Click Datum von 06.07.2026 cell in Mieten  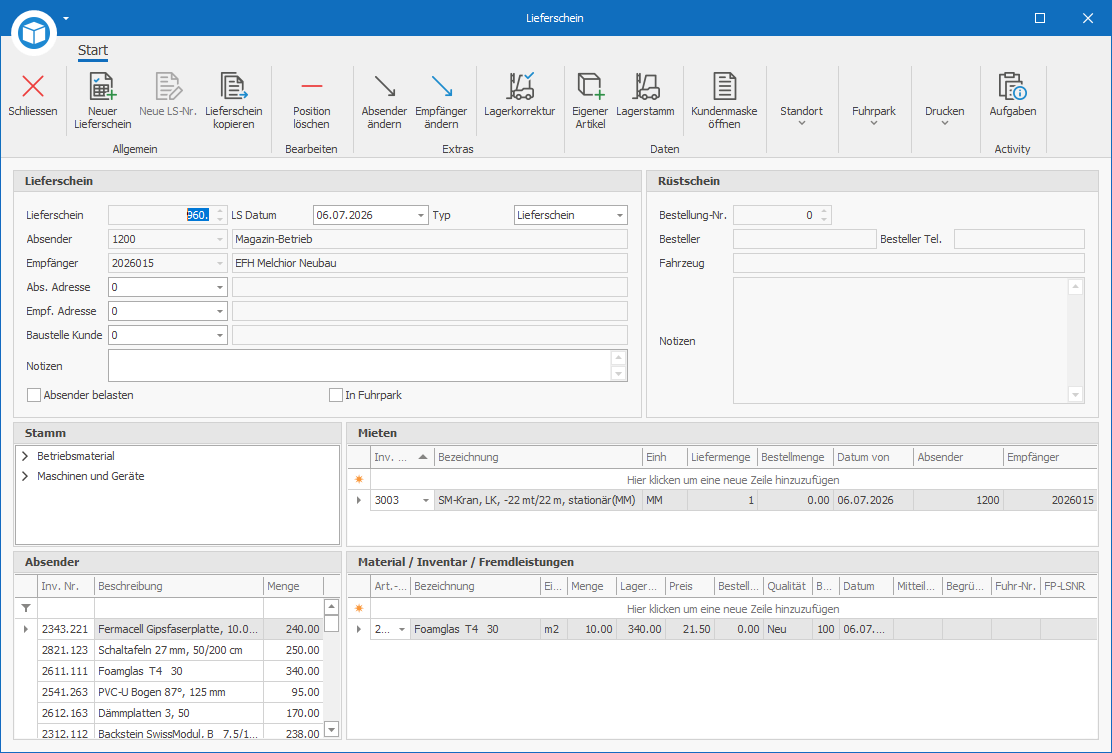[873, 501]
